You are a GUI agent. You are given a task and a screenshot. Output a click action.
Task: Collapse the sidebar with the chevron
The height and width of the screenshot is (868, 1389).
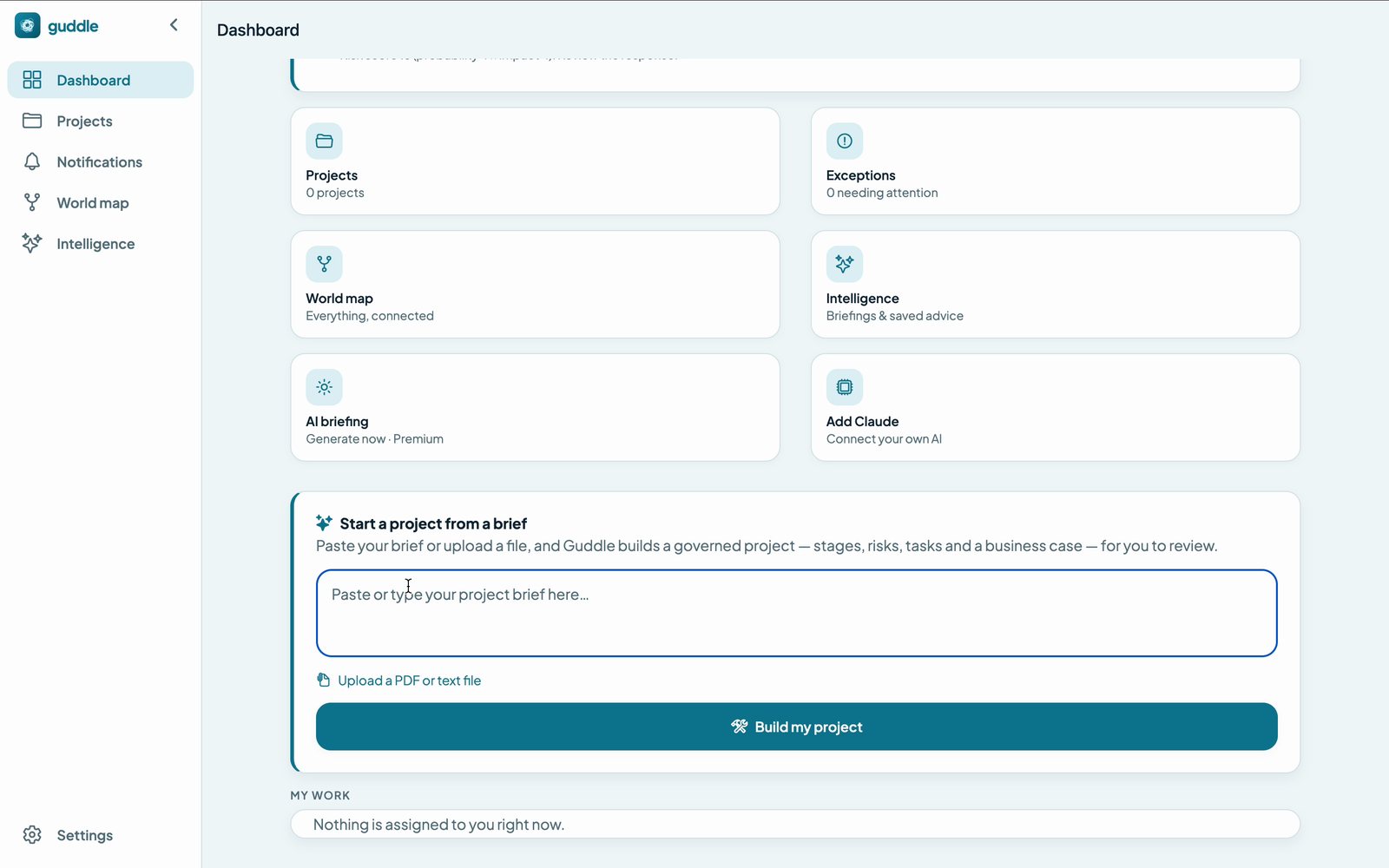pos(174,25)
